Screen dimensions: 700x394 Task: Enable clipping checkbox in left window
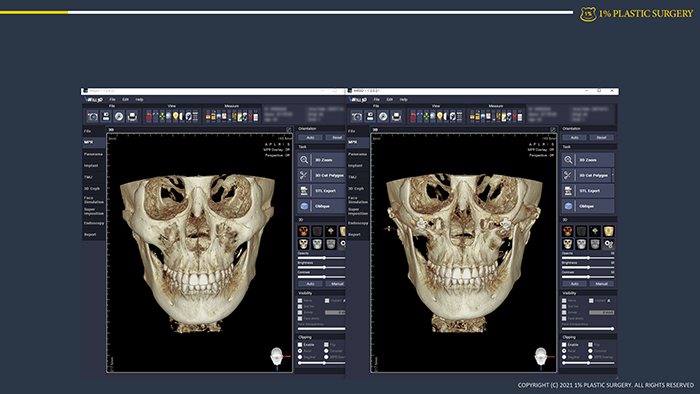point(300,345)
